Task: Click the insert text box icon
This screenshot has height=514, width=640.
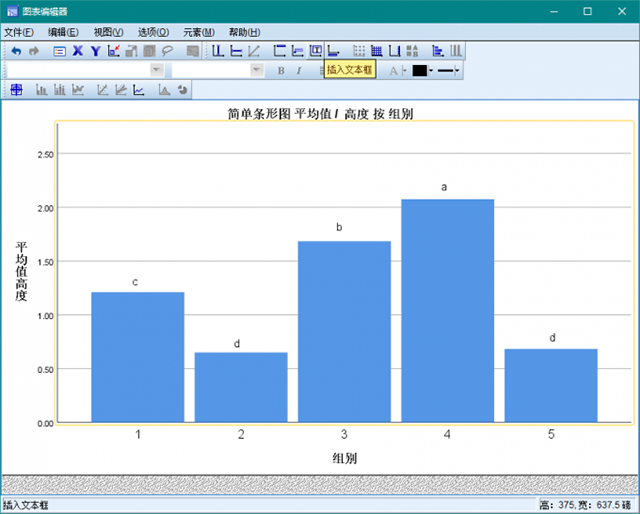Action: click(316, 51)
